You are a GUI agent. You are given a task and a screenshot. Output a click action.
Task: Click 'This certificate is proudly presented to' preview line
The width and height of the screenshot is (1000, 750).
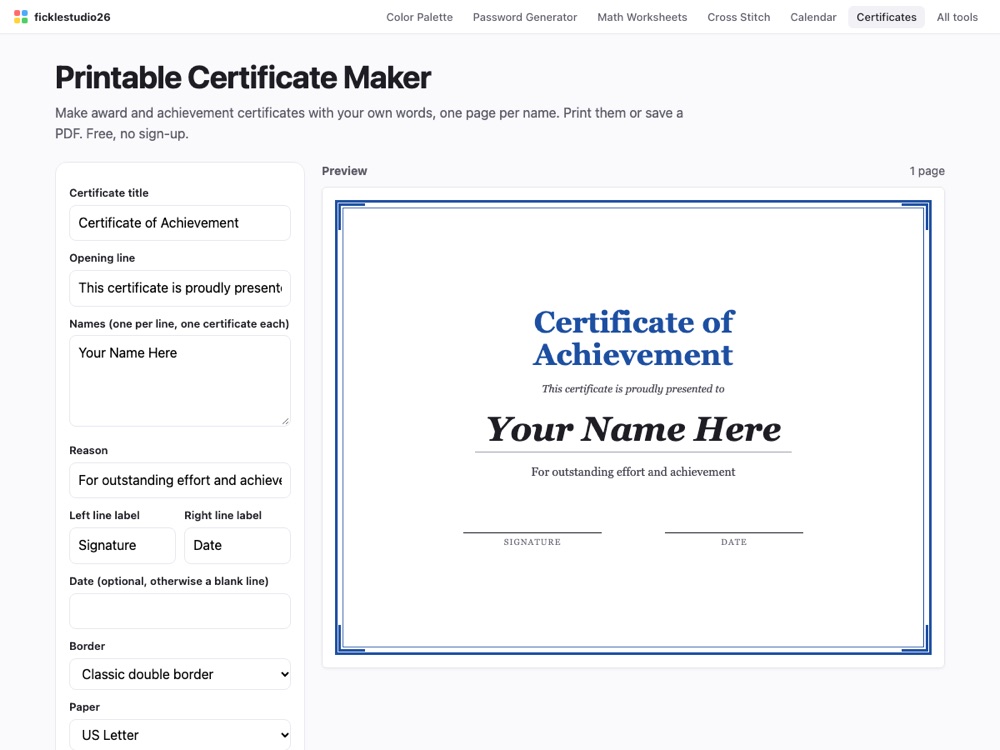633,388
